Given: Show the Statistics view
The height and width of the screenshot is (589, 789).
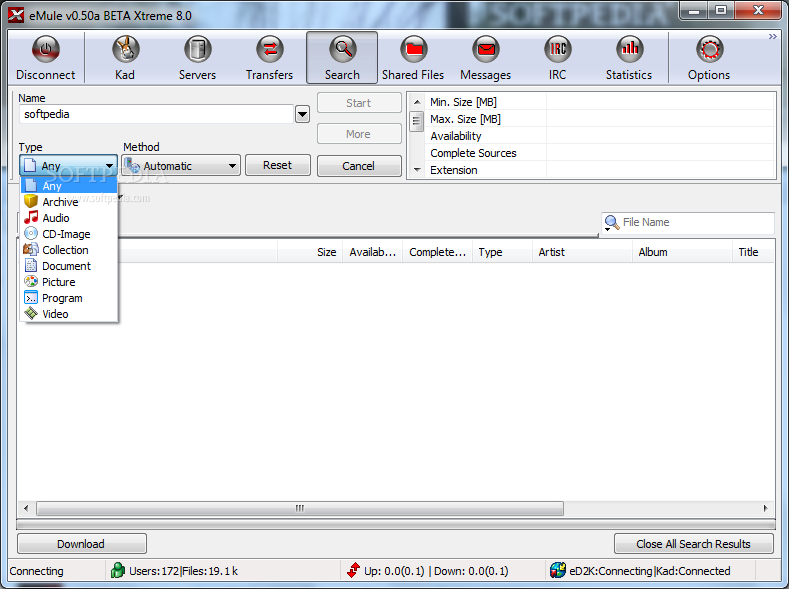Looking at the screenshot, I should 629,58.
